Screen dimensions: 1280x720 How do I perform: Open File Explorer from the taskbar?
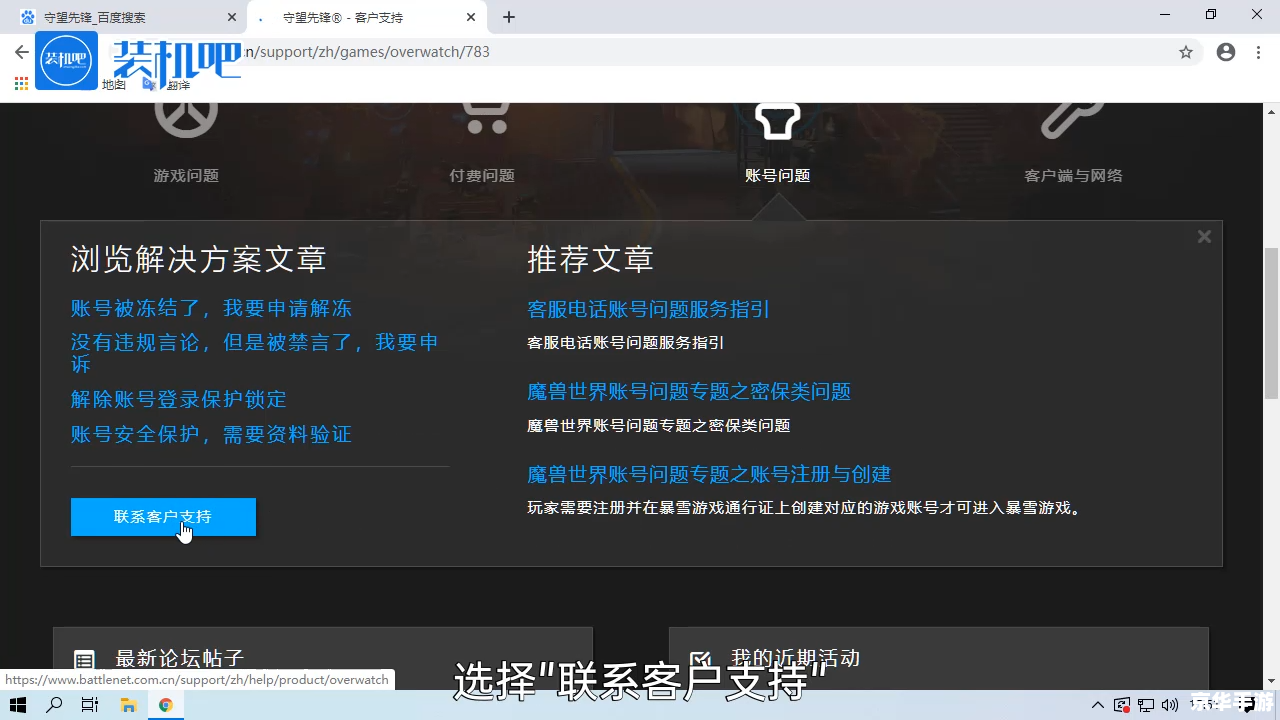point(128,705)
